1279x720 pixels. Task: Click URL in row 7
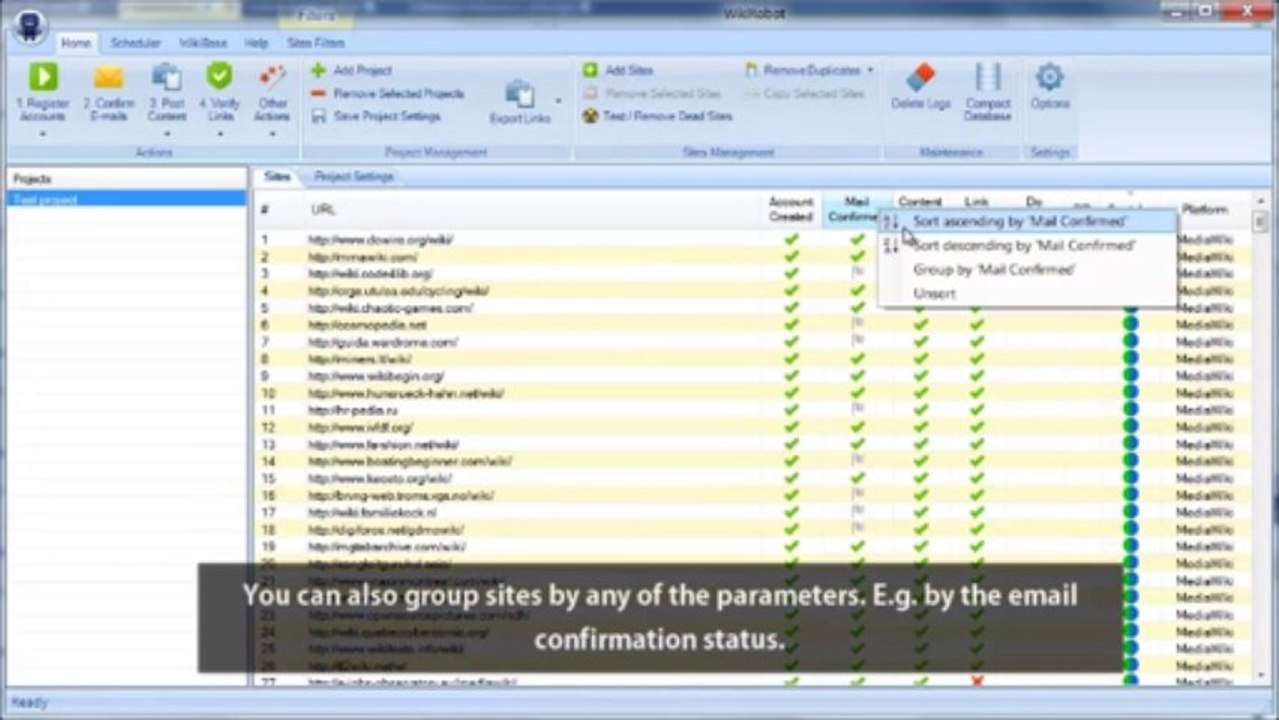382,342
